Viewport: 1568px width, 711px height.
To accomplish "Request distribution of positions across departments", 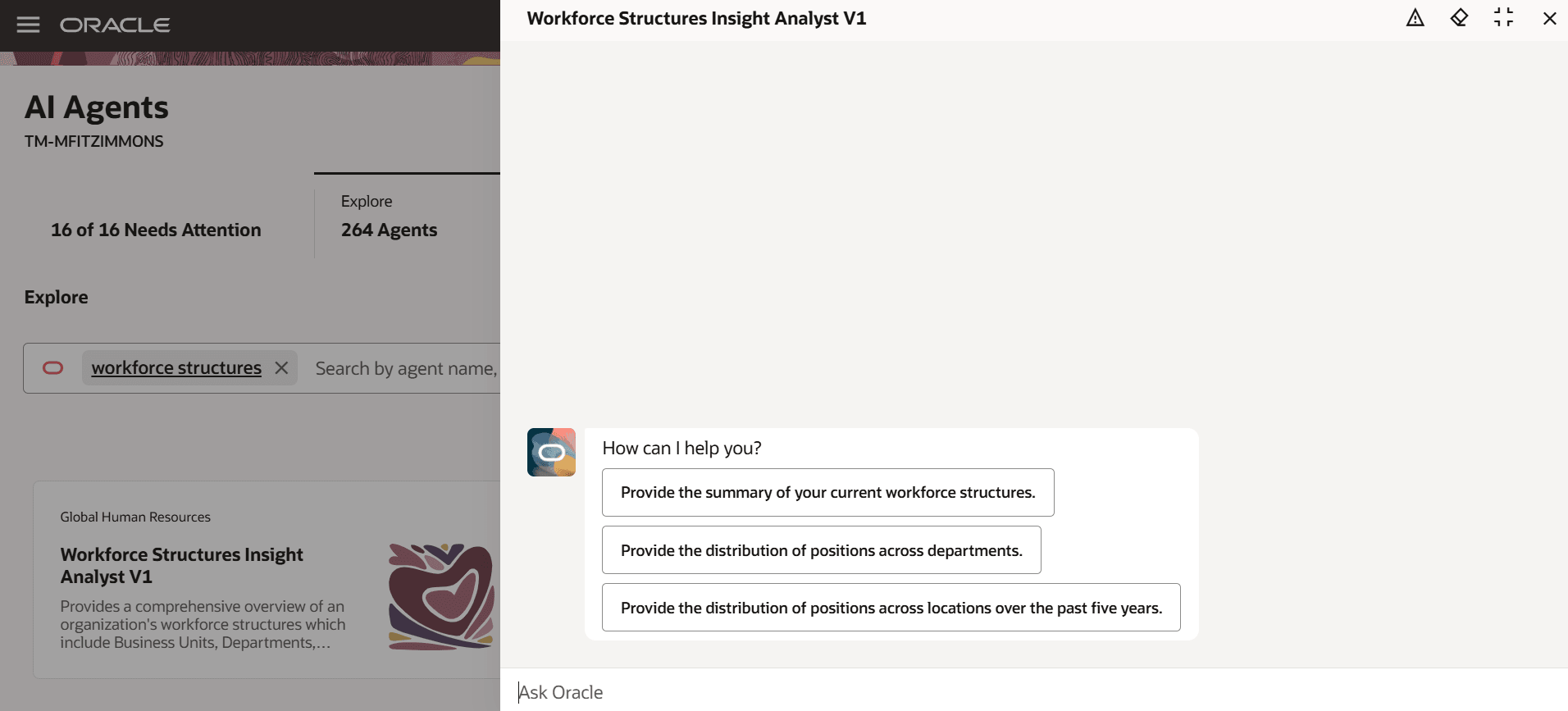I will tap(821, 550).
